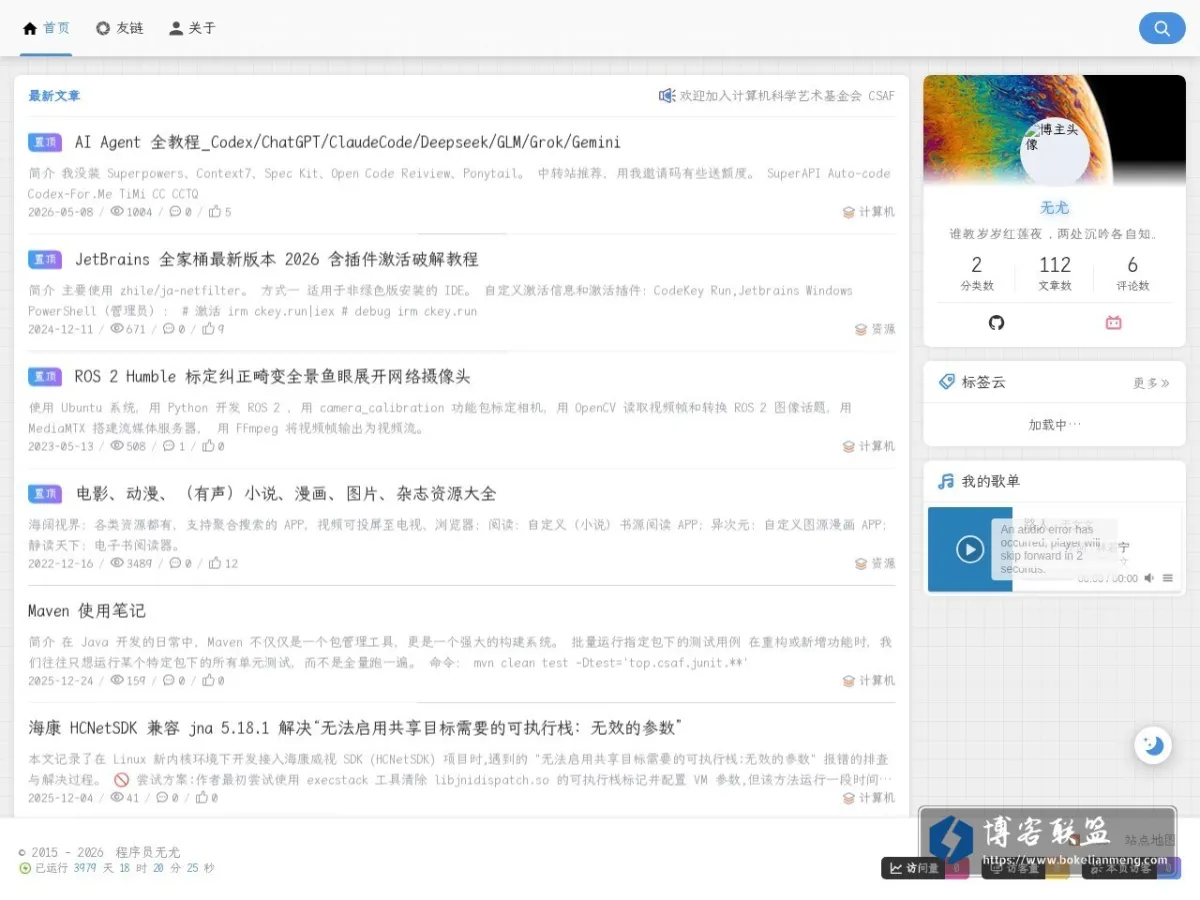Click the blogger name 无尤

click(x=1054, y=207)
